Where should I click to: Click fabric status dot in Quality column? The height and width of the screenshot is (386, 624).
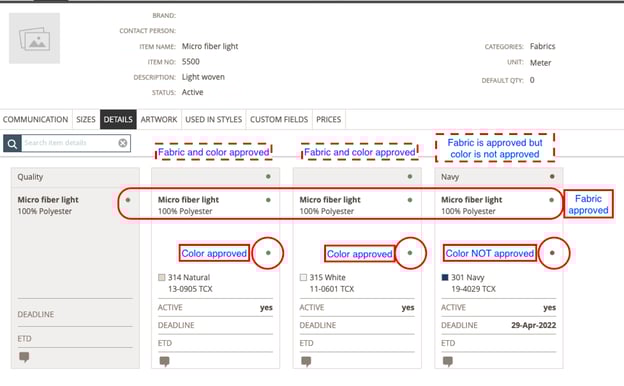(128, 200)
